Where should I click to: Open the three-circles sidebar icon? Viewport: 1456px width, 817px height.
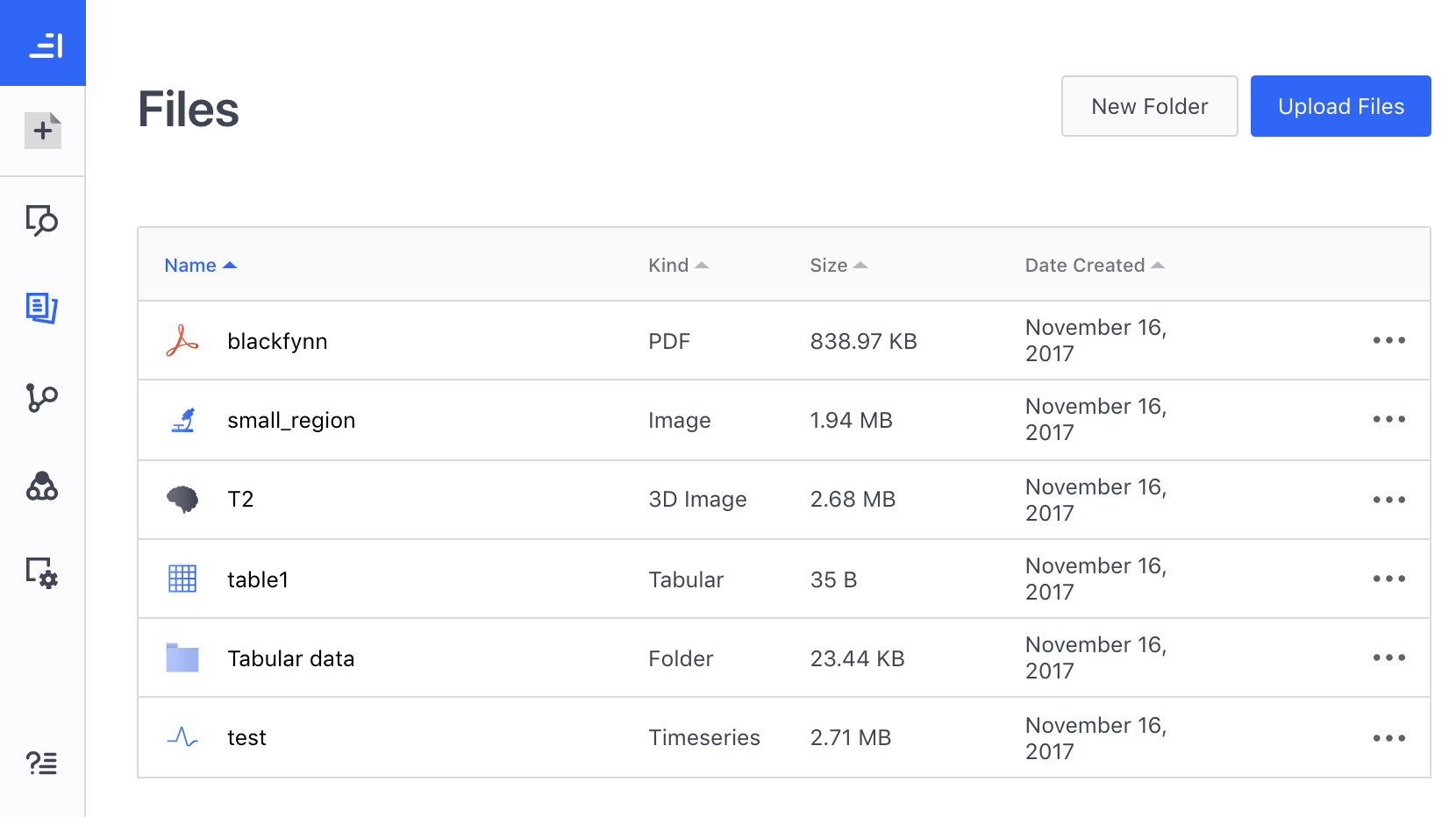tap(42, 486)
